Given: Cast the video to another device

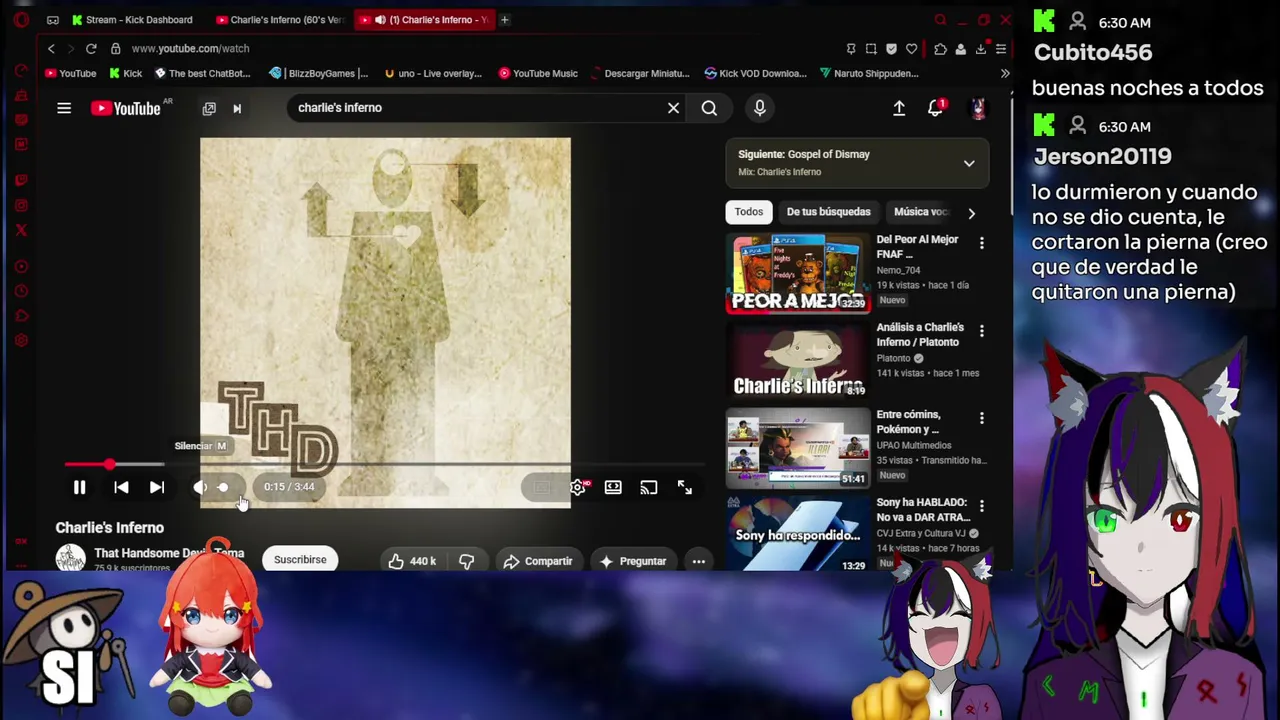Looking at the screenshot, I should [x=649, y=487].
